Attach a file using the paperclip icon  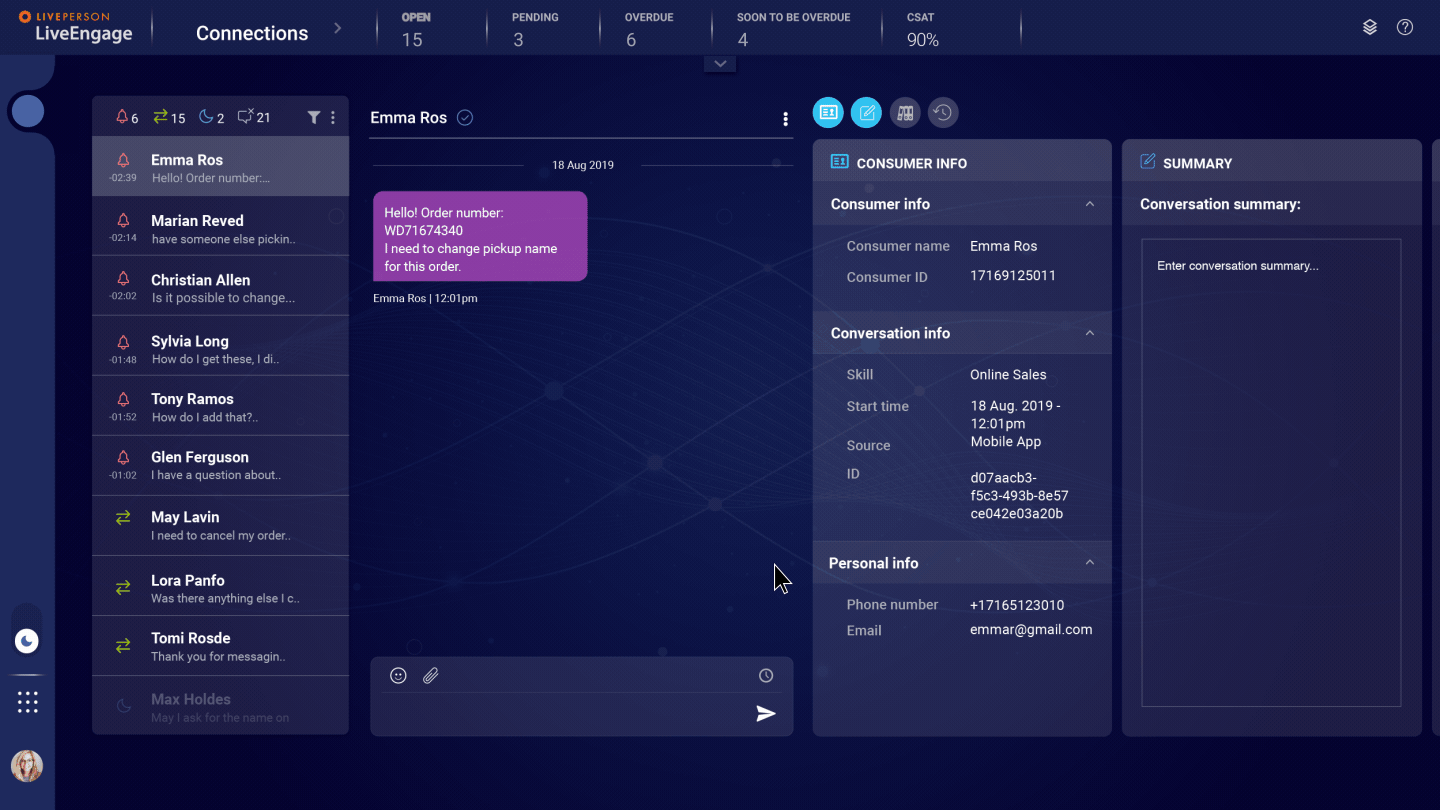click(x=430, y=675)
